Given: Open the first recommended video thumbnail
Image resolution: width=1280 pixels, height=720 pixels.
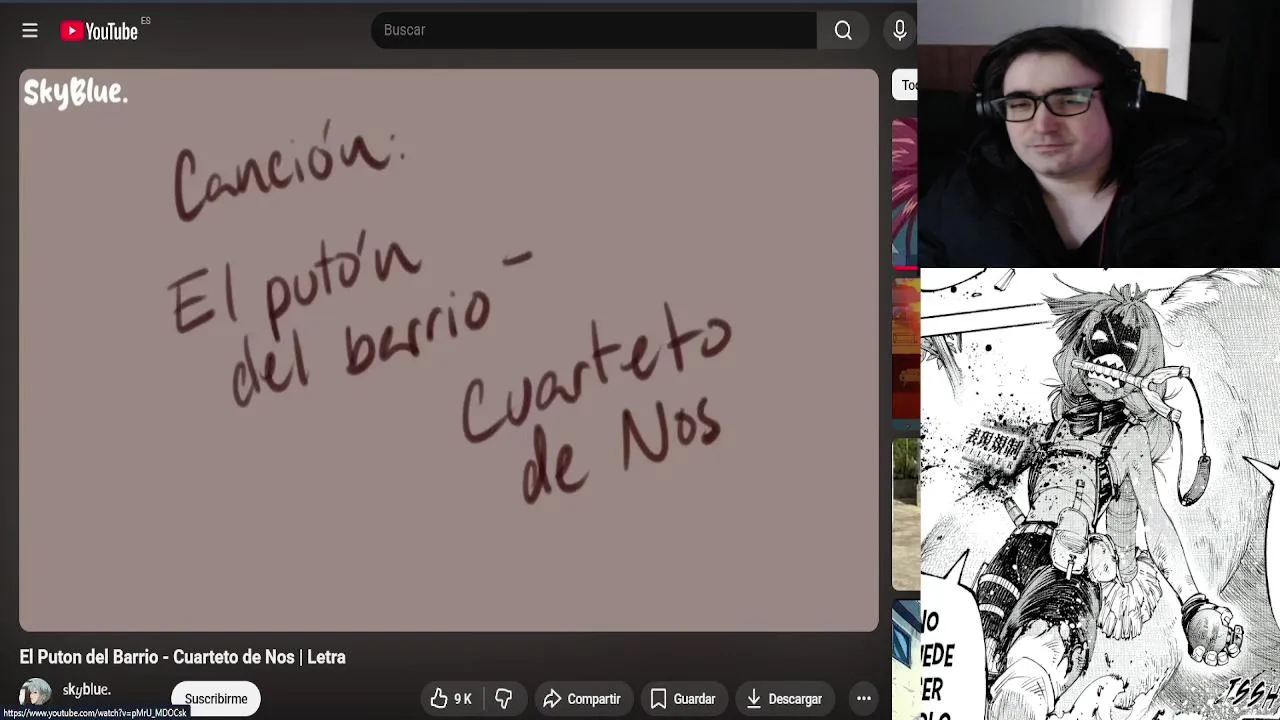Looking at the screenshot, I should [905, 192].
